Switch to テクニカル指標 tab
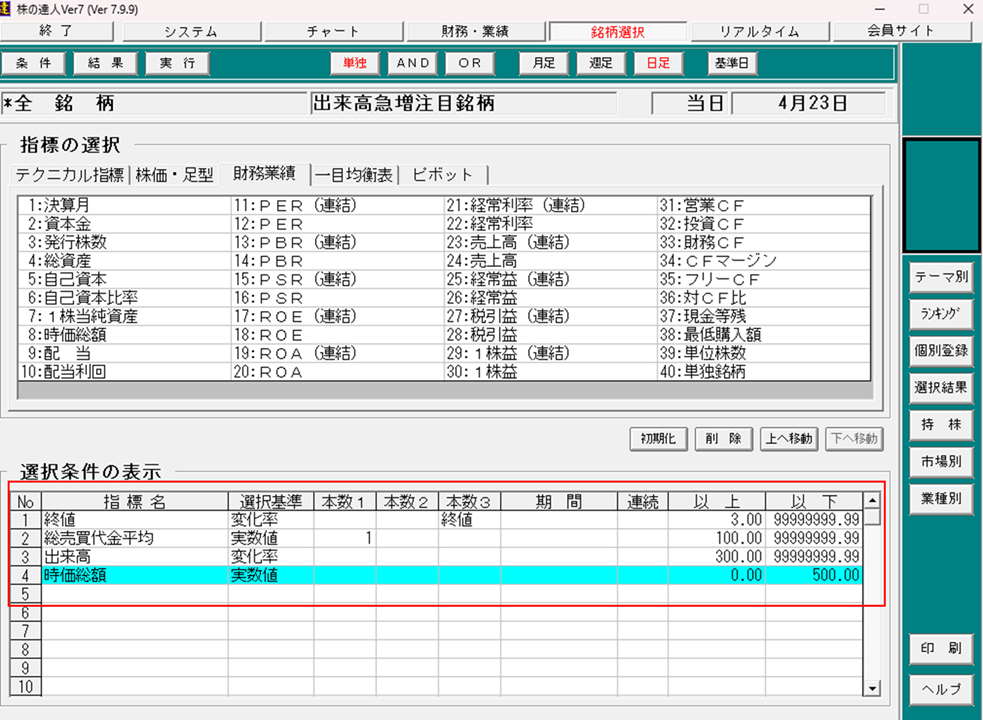The height and width of the screenshot is (720, 983). coord(69,175)
